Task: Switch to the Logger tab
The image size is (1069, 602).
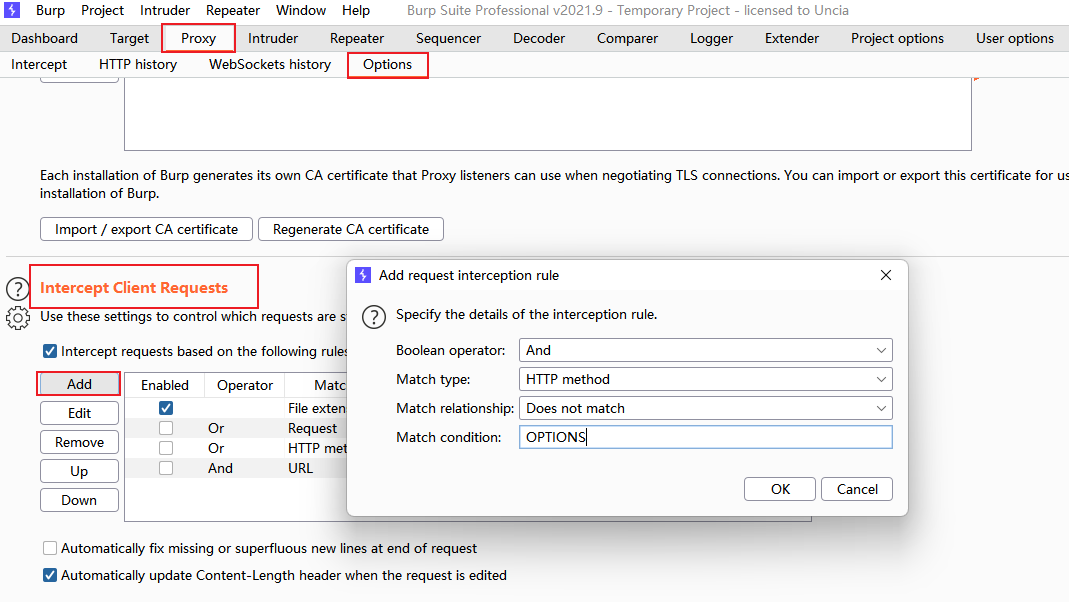Action: (x=711, y=38)
